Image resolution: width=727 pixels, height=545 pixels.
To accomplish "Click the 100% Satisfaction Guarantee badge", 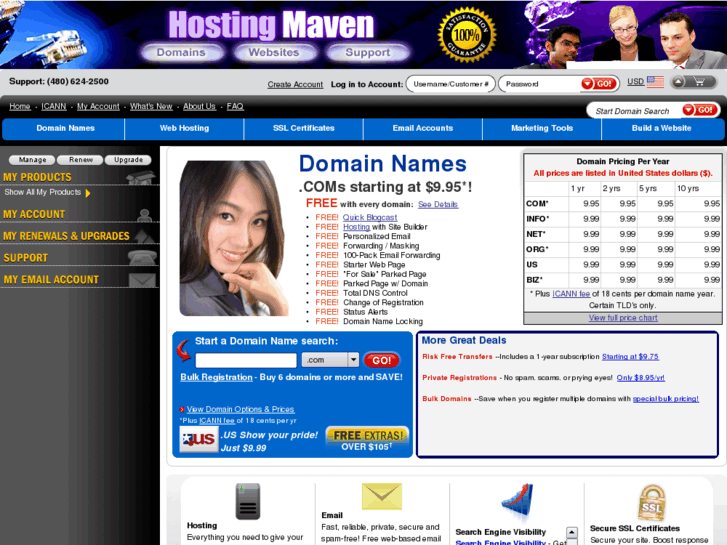I will pos(467,35).
